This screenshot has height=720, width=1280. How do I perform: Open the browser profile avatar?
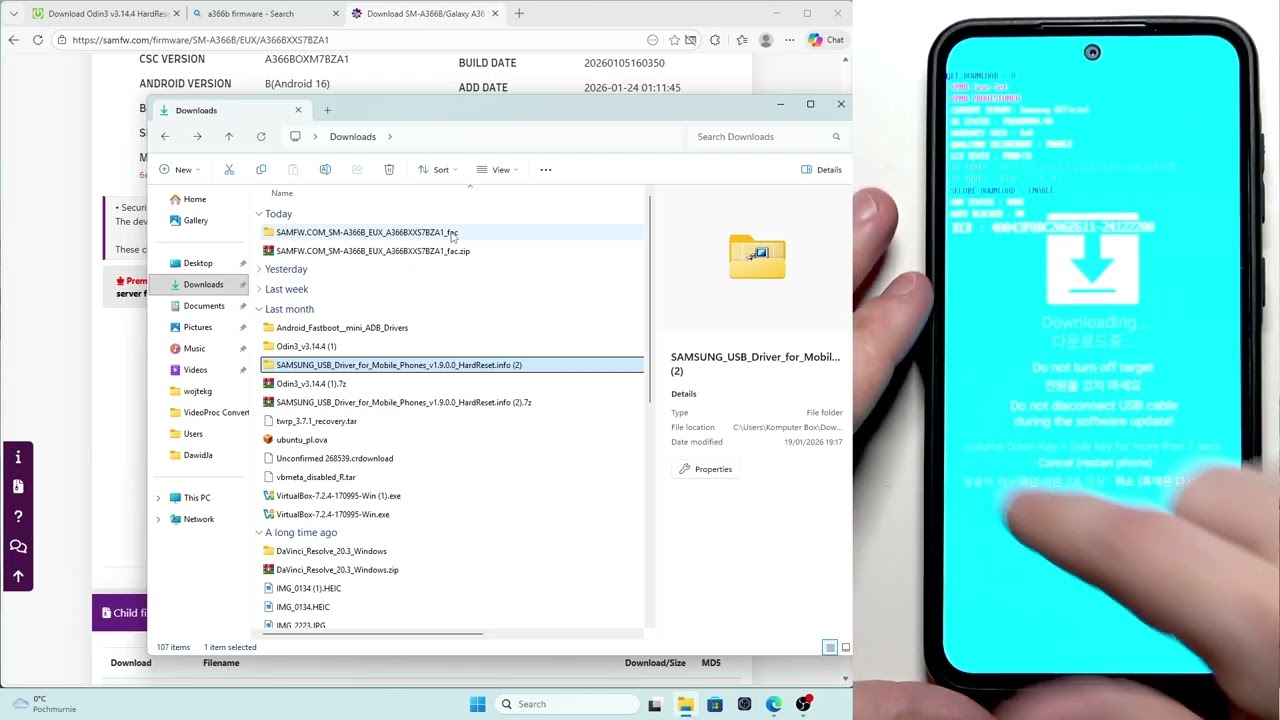pos(766,40)
